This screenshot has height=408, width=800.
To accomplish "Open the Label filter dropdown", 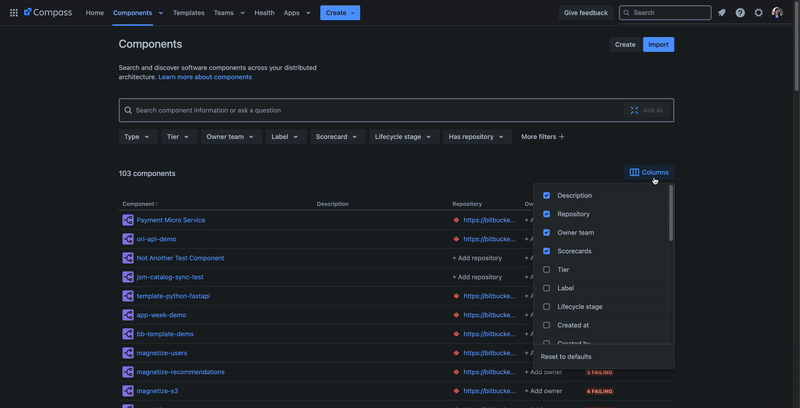I will coord(286,137).
